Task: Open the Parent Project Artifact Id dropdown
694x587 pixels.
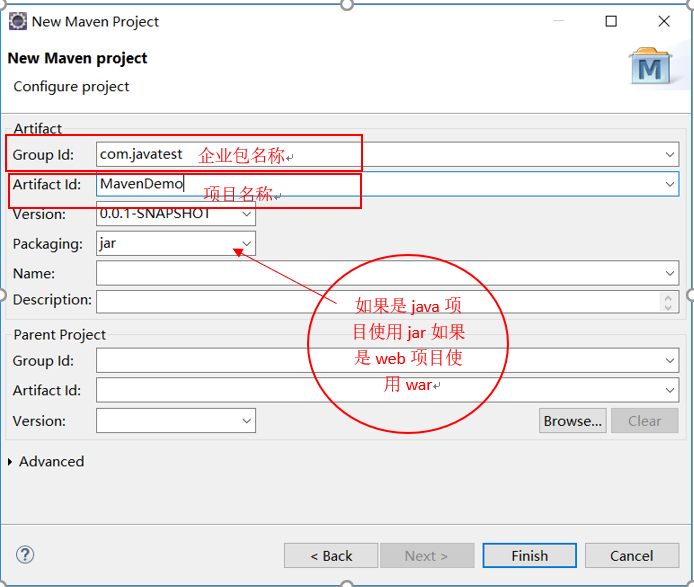Action: pos(670,390)
